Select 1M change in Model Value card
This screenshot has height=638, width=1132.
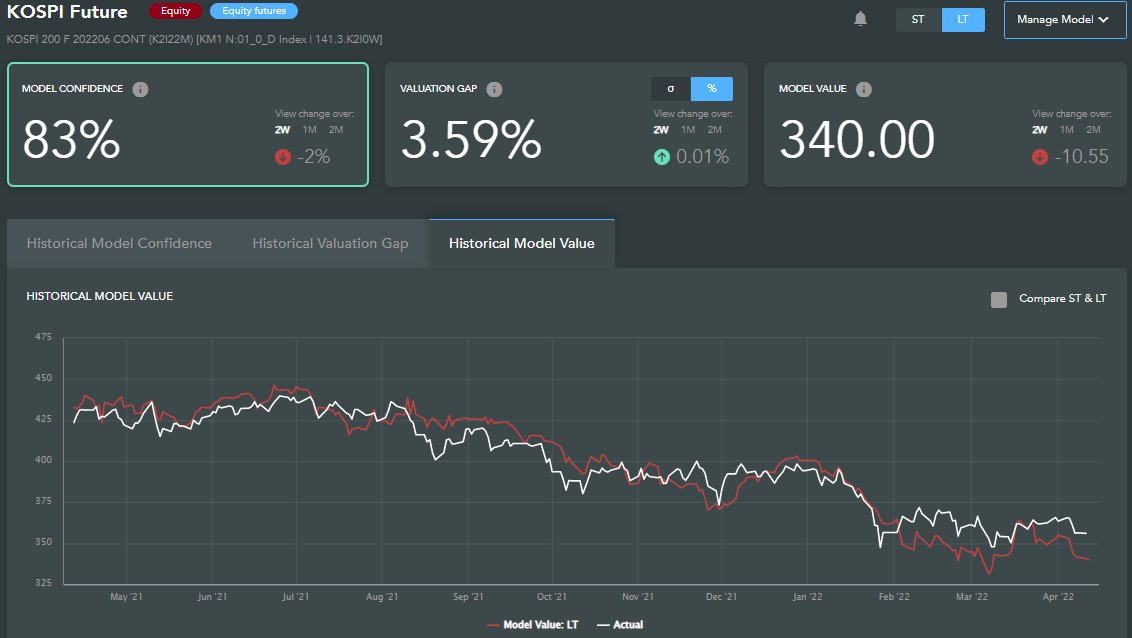1067,130
